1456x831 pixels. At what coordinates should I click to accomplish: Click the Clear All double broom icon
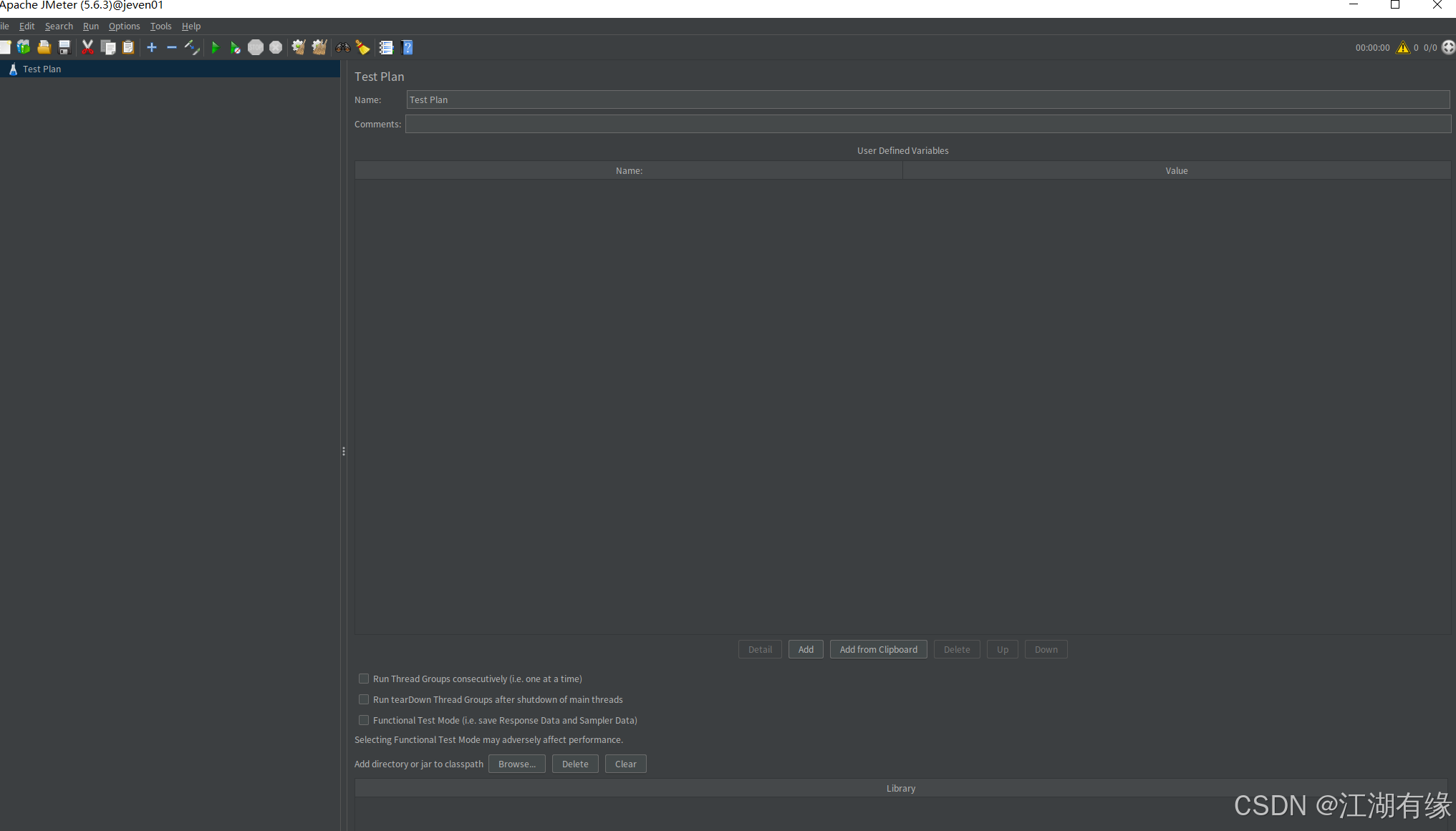pyautogui.click(x=319, y=47)
